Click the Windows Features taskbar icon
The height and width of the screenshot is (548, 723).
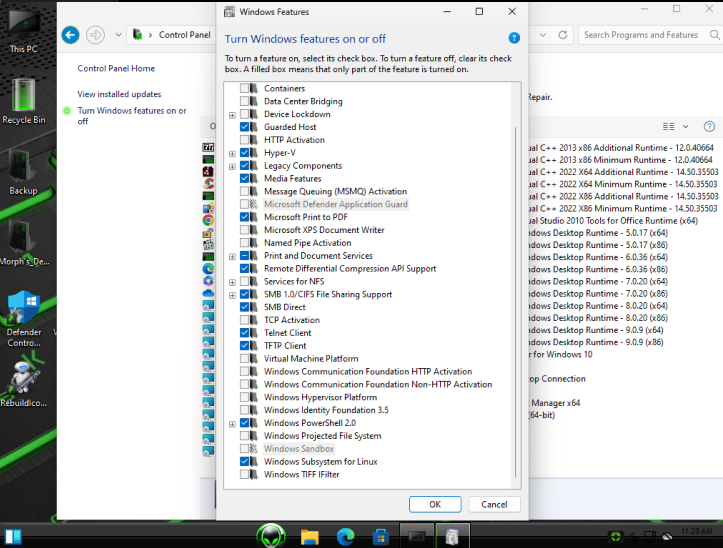coord(452,536)
